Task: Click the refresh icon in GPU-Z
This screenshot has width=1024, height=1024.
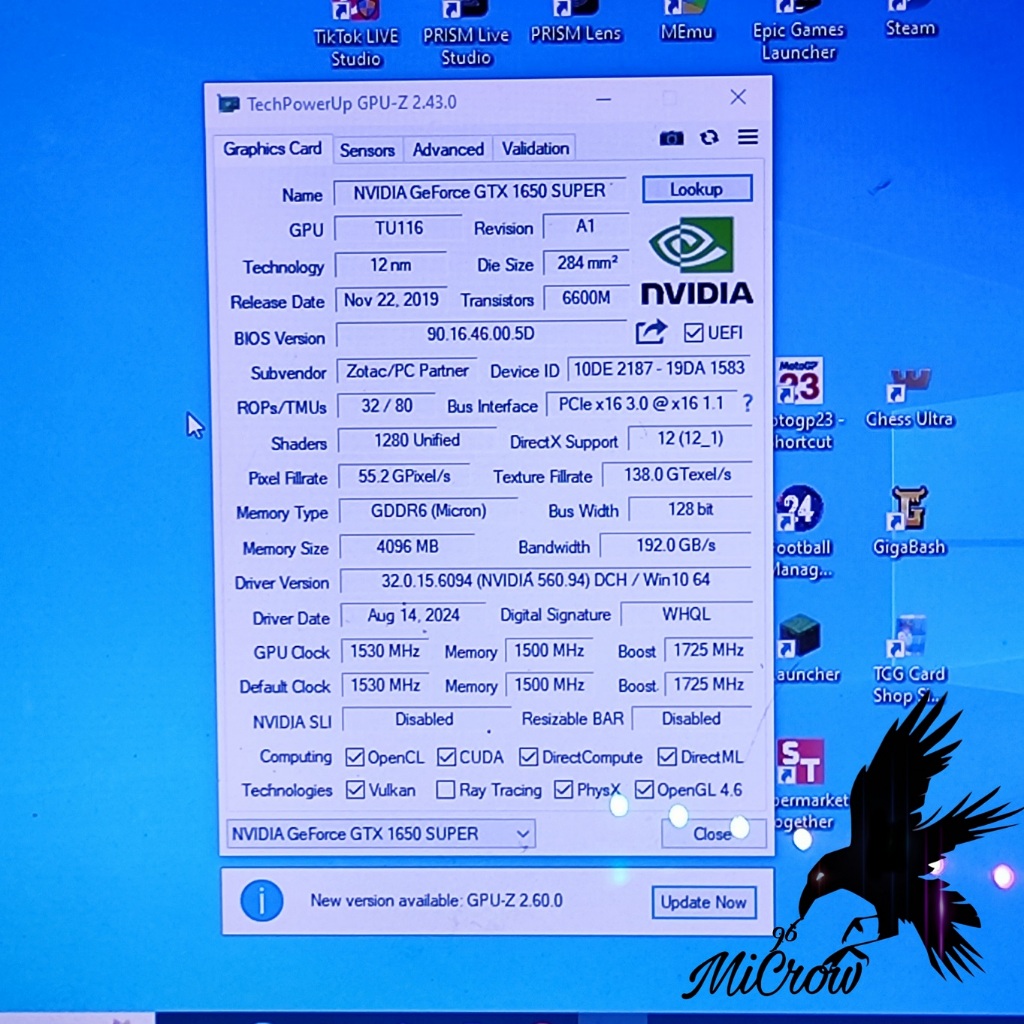Action: pos(709,138)
